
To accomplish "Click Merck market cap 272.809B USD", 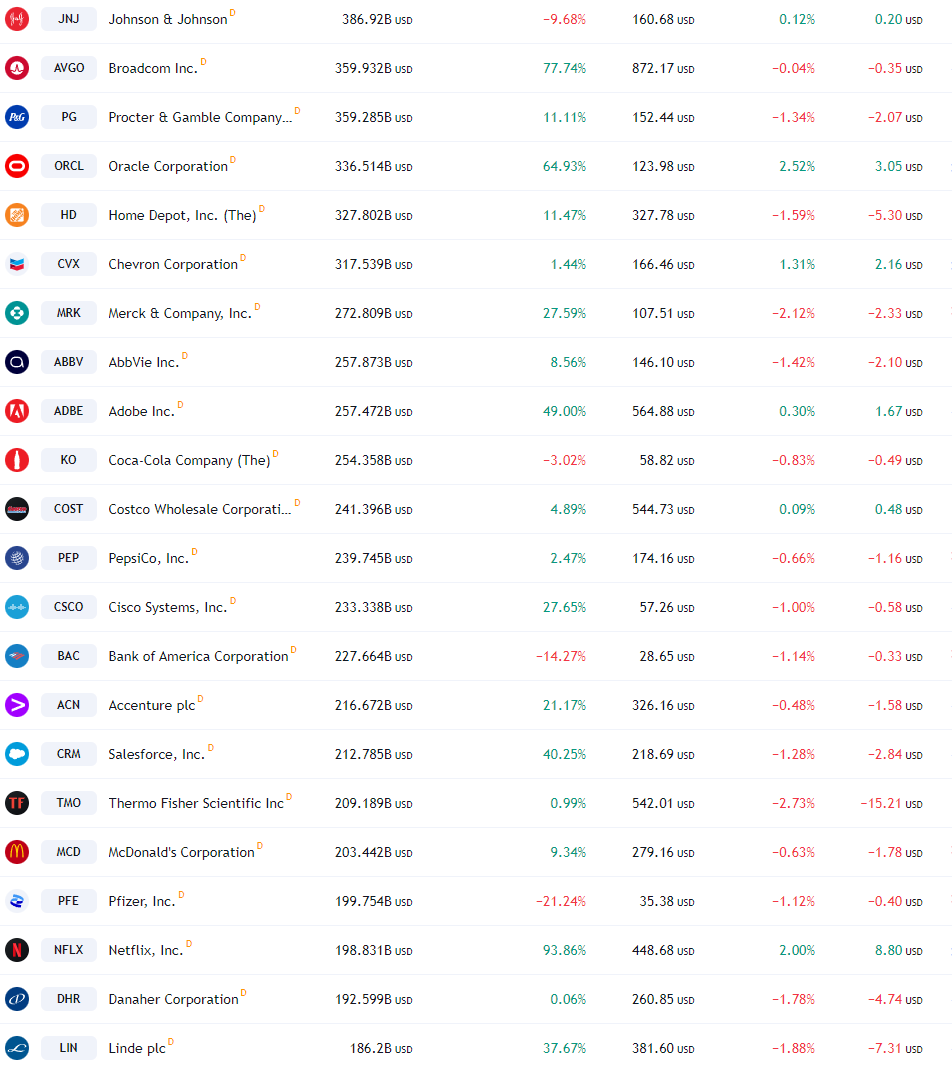I will pos(373,313).
